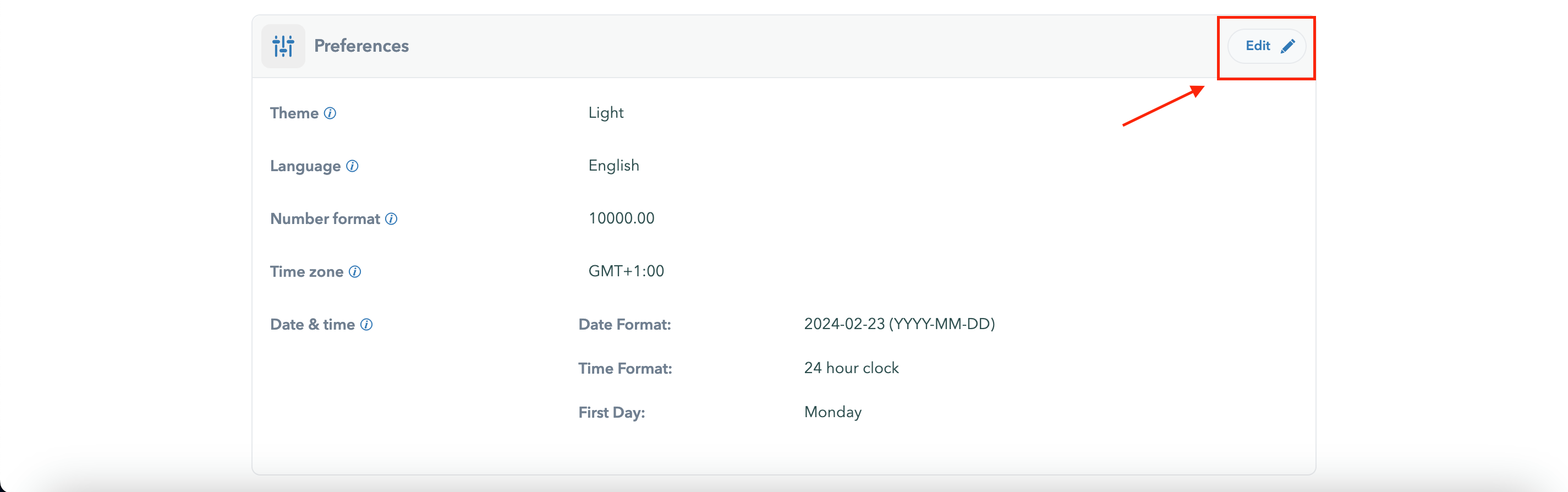Screen dimensions: 1568x492
Task: Click the 24 hour clock value
Action: [x=851, y=368]
